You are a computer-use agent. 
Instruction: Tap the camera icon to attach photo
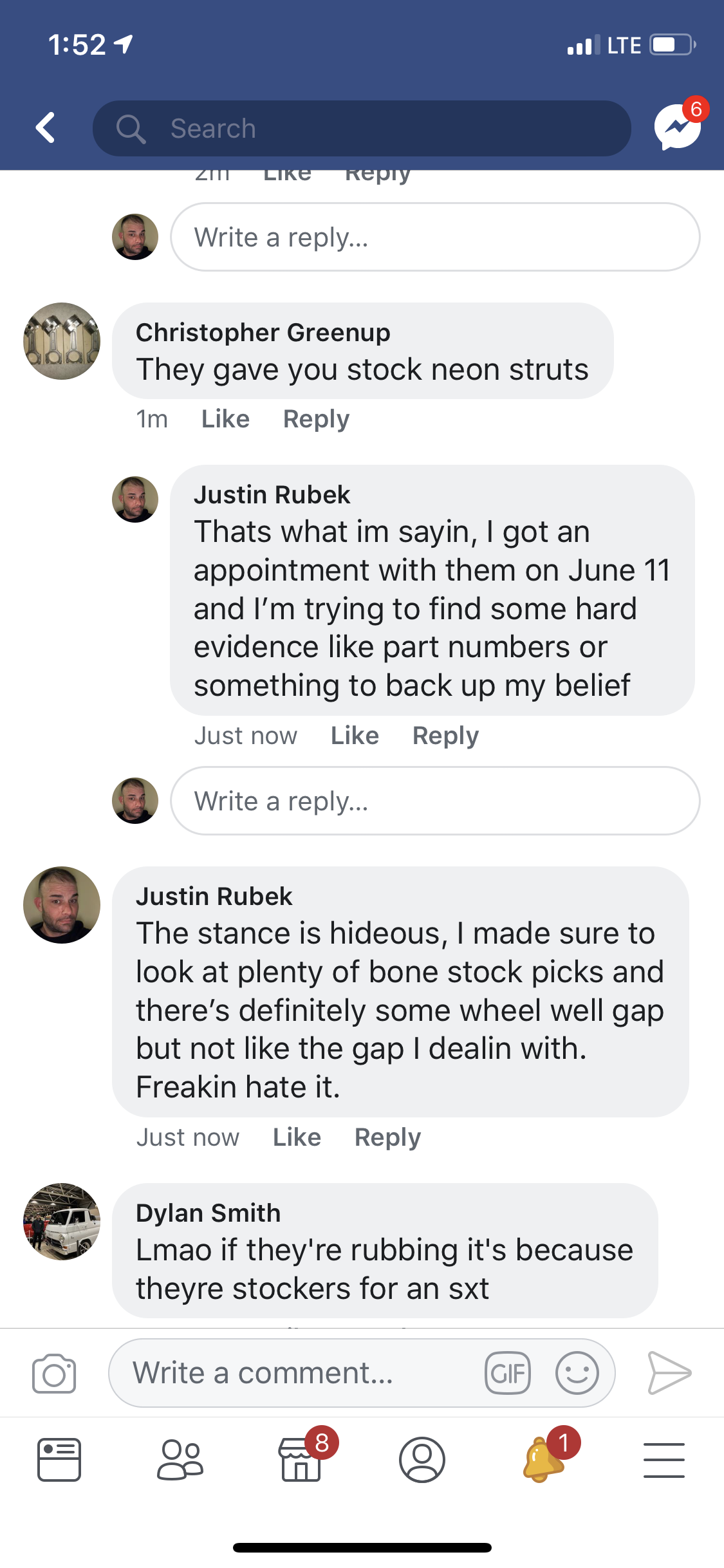54,1374
